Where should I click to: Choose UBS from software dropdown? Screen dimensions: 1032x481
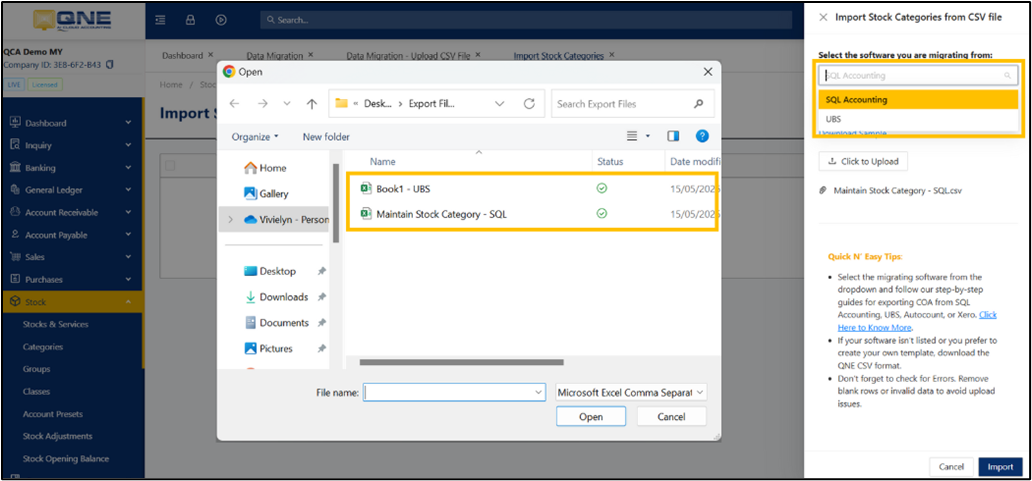coord(918,119)
